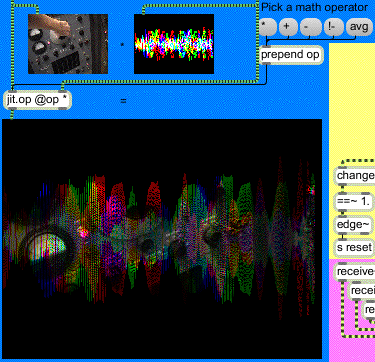Select the topmost receive~ object
The height and width of the screenshot is (362, 375).
[x=355, y=271]
